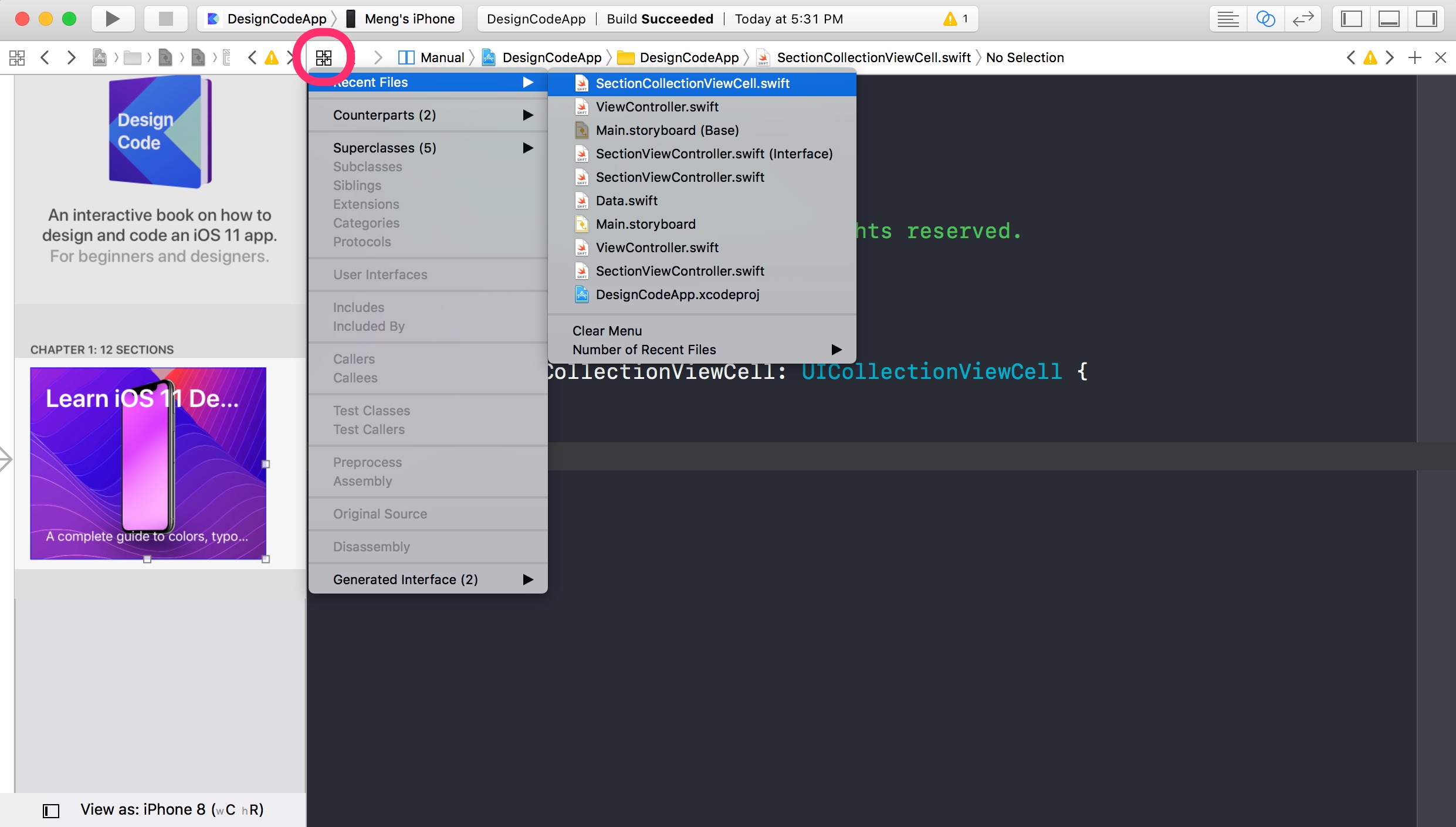Add a new assistant editor
This screenshot has width=1456, height=827.
1415,57
